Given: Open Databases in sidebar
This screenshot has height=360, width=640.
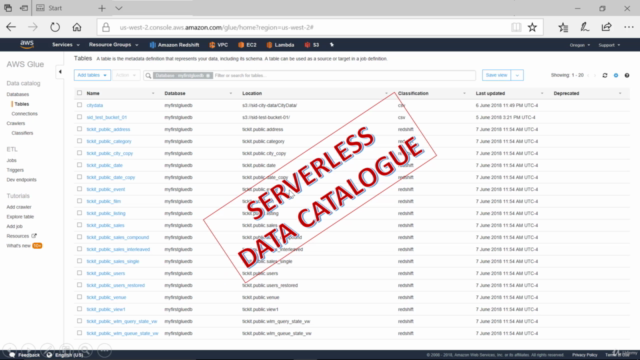Looking at the screenshot, I should pyautogui.click(x=18, y=94).
